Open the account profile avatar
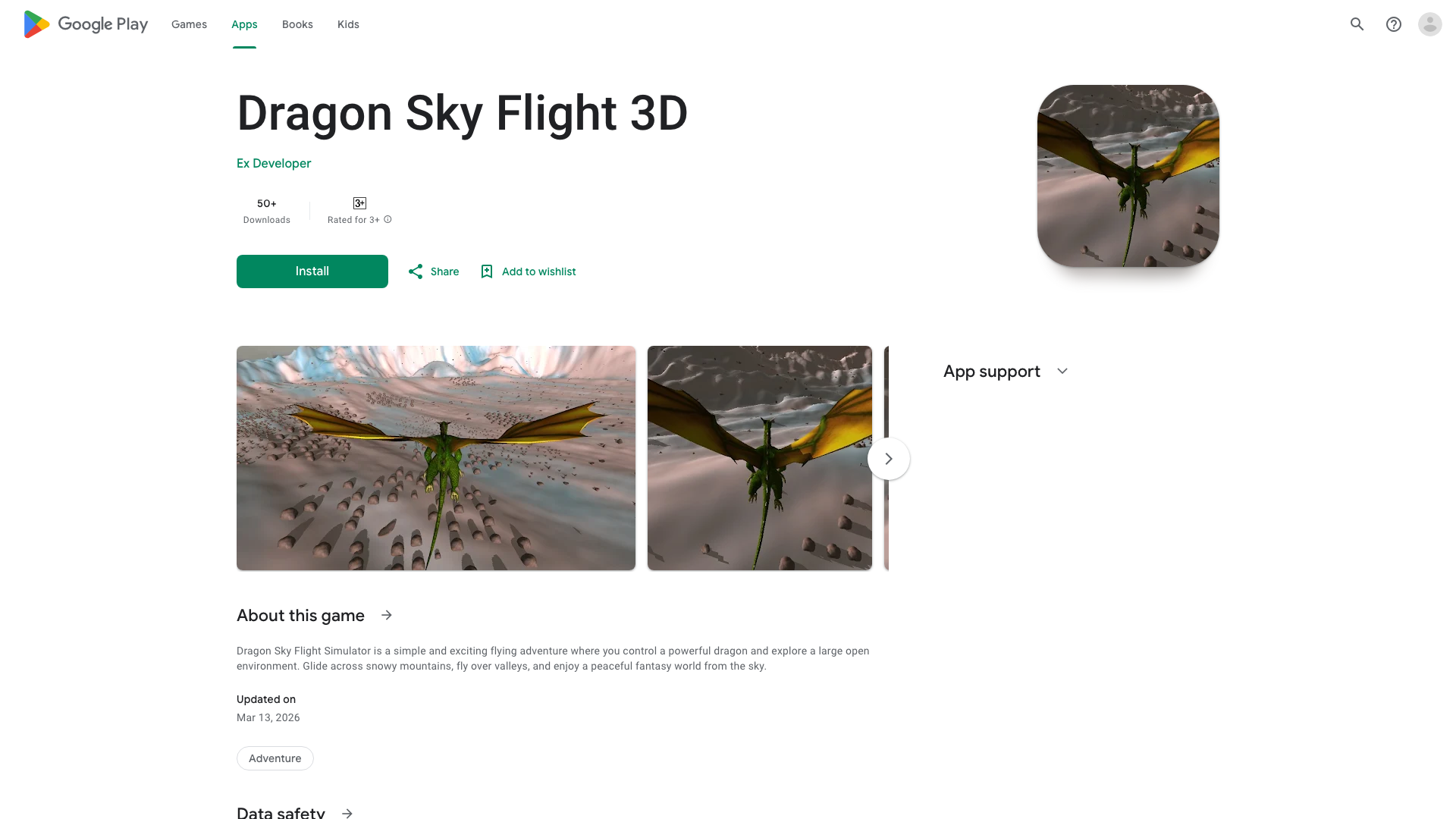This screenshot has width=1456, height=819. click(x=1430, y=24)
